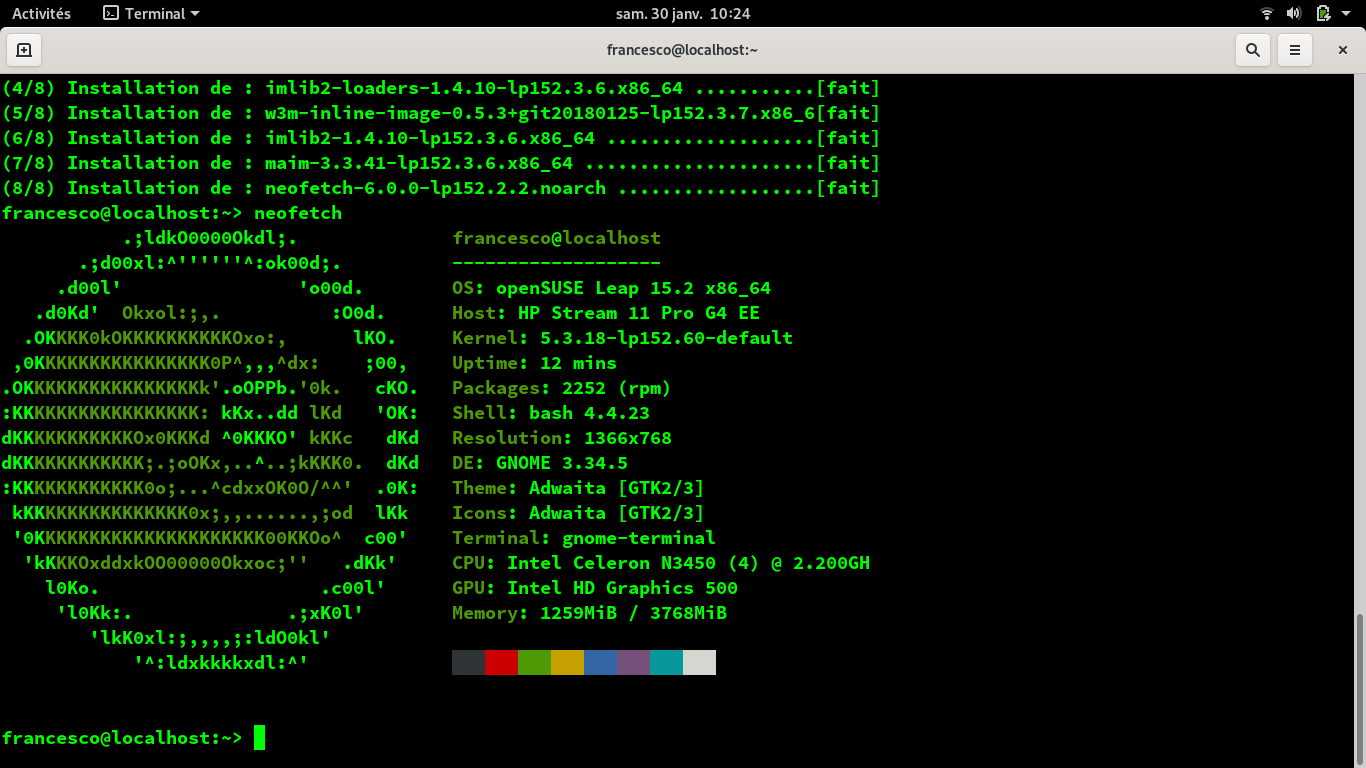The image size is (1366, 768).
Task: Click the search magnifier icon in header bar
Action: [x=1252, y=50]
